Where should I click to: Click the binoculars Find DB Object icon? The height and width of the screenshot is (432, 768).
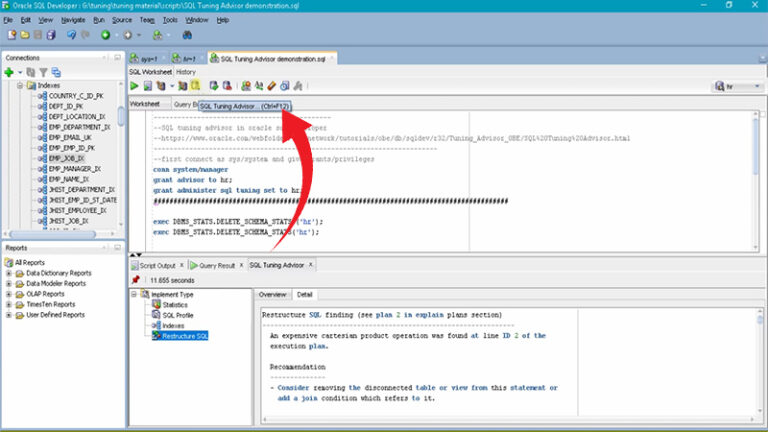coord(187,35)
